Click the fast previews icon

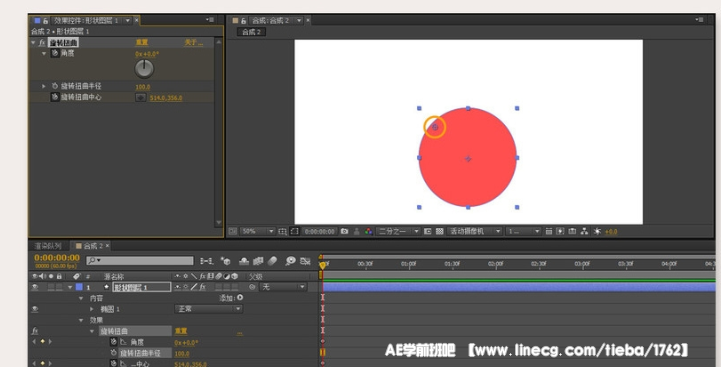click(560, 231)
